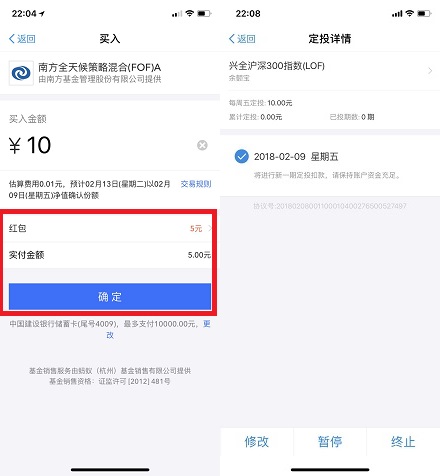440x476 pixels.
Task: Tap the 南方全天候策略混合(FOF)A fund title
Action: 99,67
